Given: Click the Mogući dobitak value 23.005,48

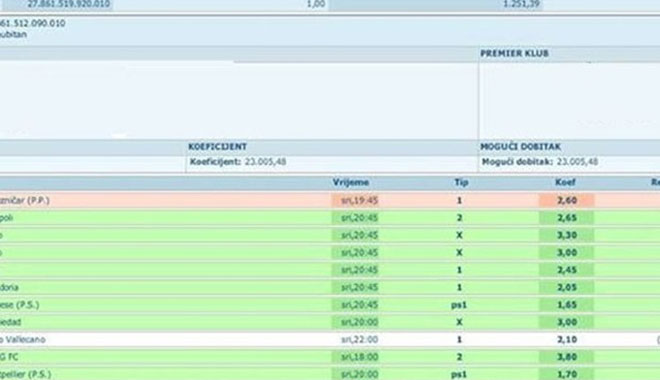Looking at the screenshot, I should 577,162.
